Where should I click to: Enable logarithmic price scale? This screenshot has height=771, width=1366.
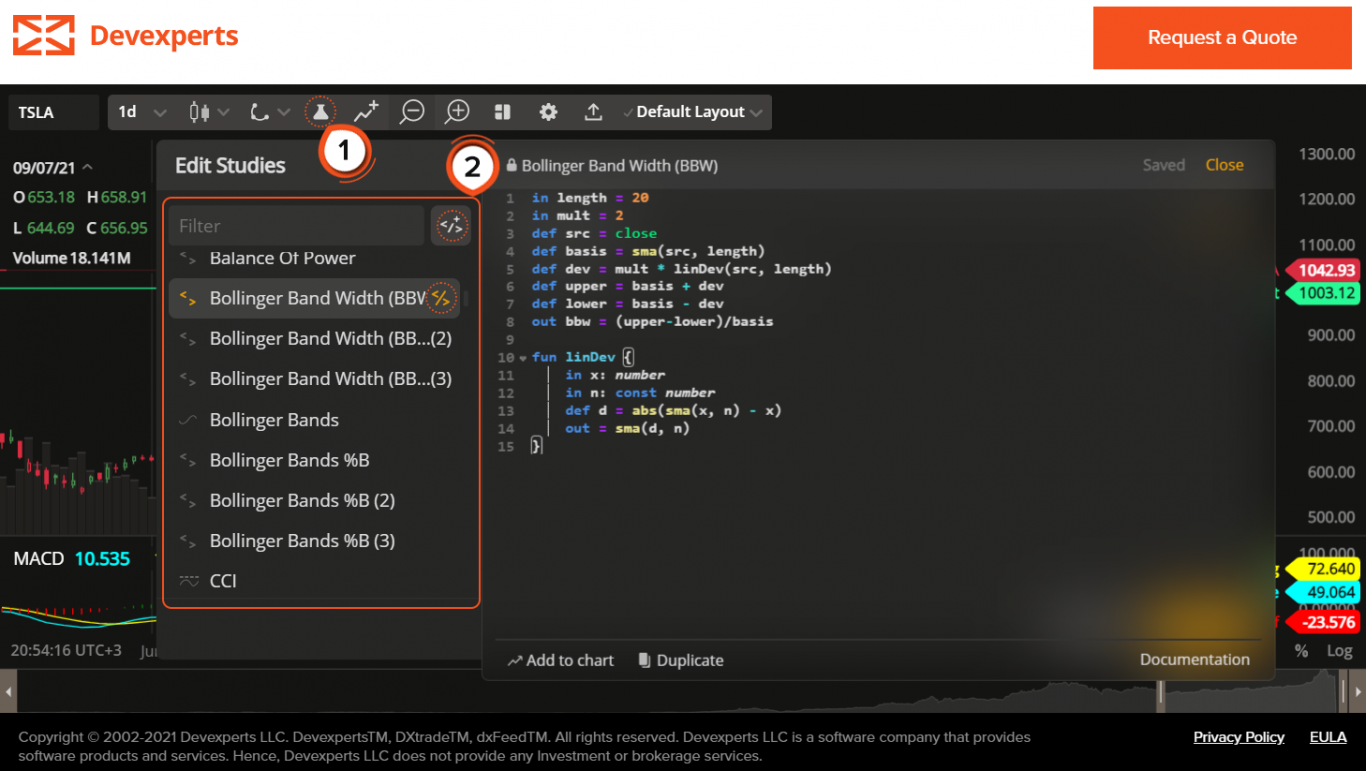pyautogui.click(x=1338, y=651)
